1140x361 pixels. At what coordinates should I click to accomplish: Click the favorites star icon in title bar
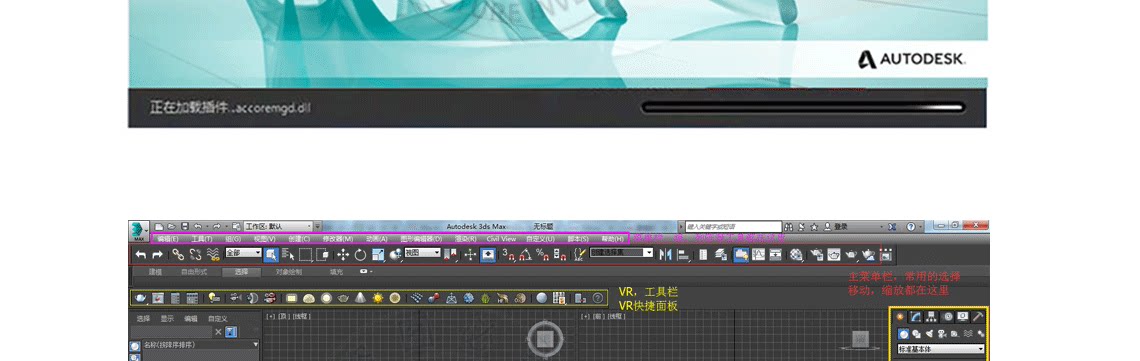[x=814, y=227]
